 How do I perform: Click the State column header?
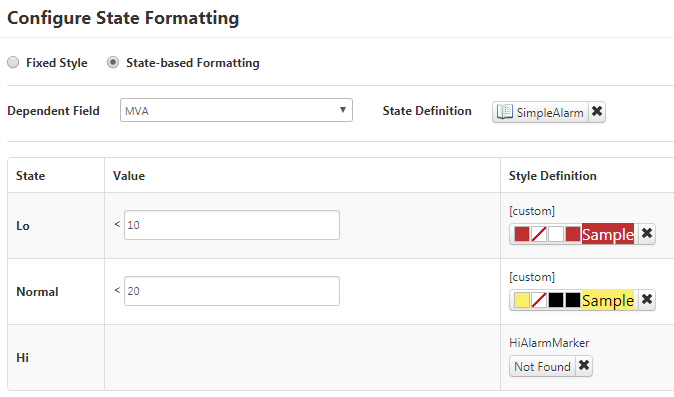(31, 176)
